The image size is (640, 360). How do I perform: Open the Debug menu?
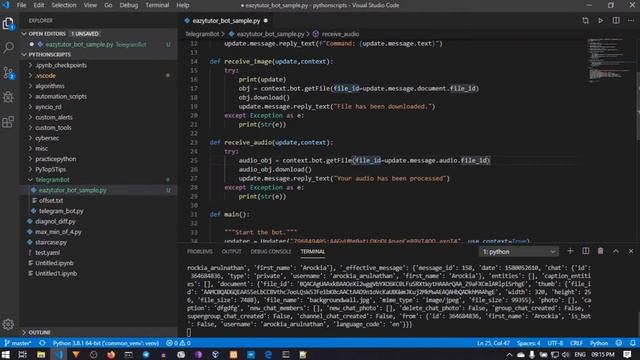[x=129, y=5]
